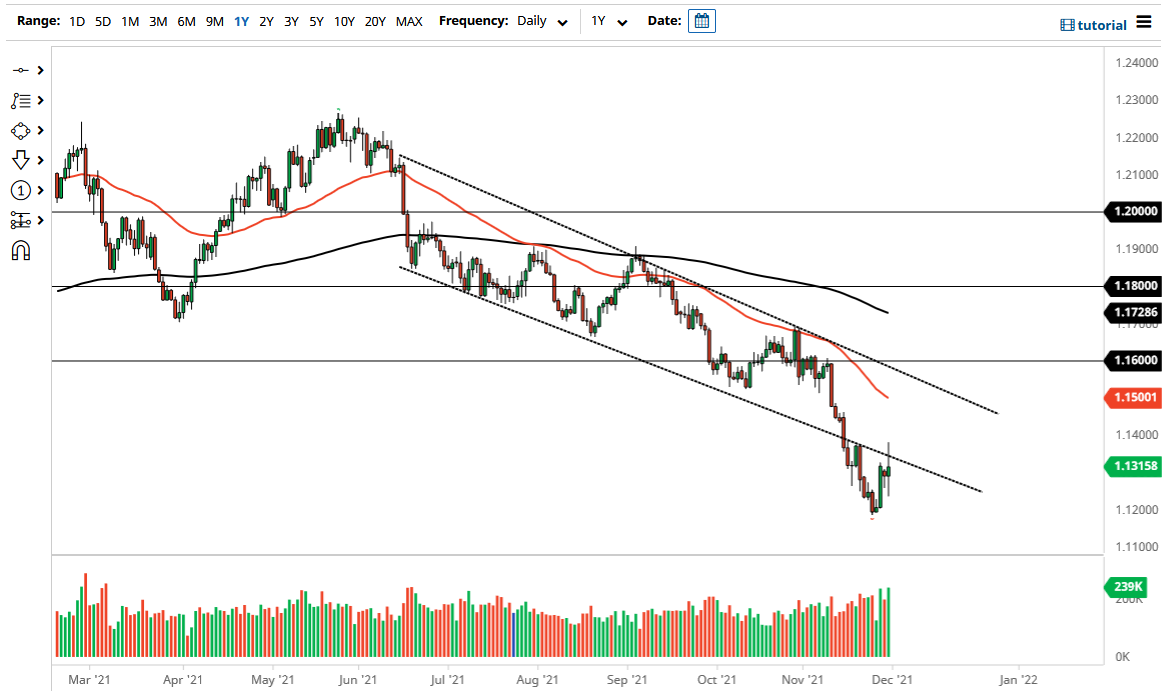
Task: Open the Frequency Daily dropdown
Action: [x=540, y=21]
